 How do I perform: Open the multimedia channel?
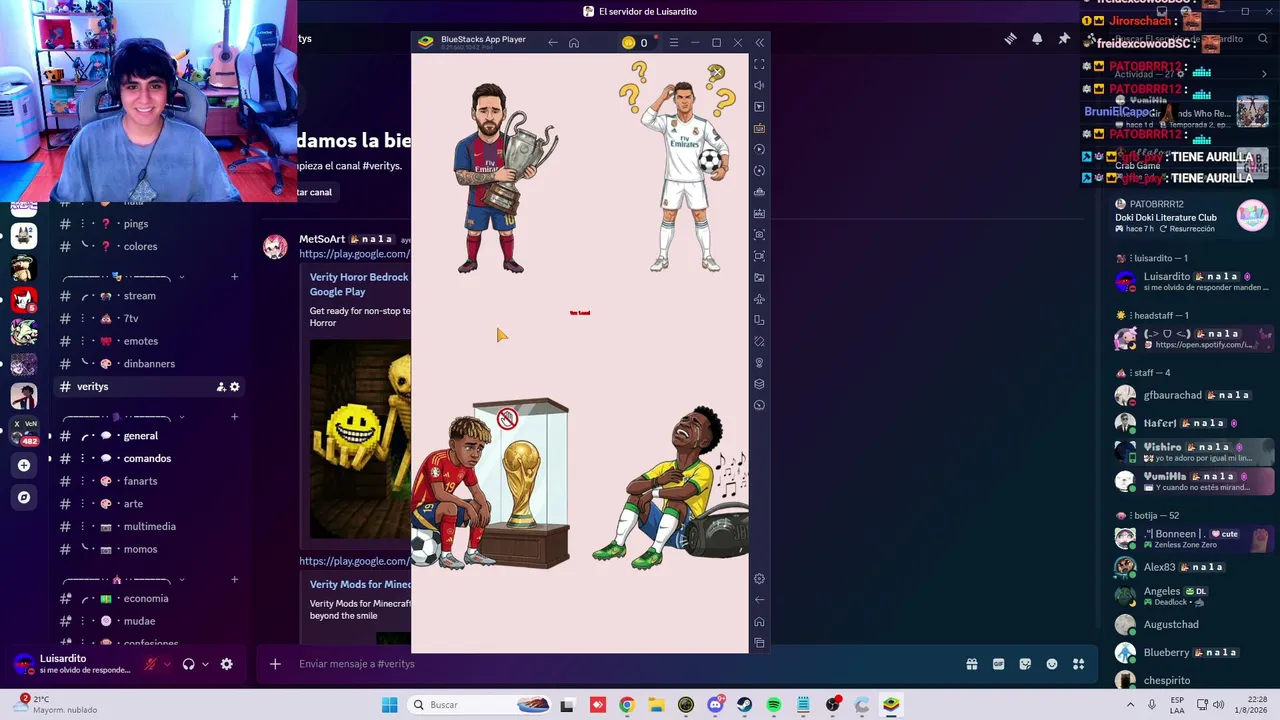(150, 526)
